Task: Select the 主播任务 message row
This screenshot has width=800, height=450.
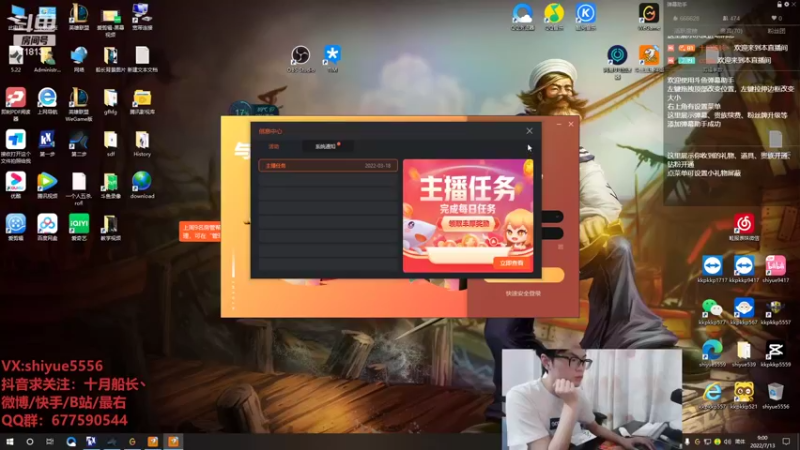Action: 328,166
